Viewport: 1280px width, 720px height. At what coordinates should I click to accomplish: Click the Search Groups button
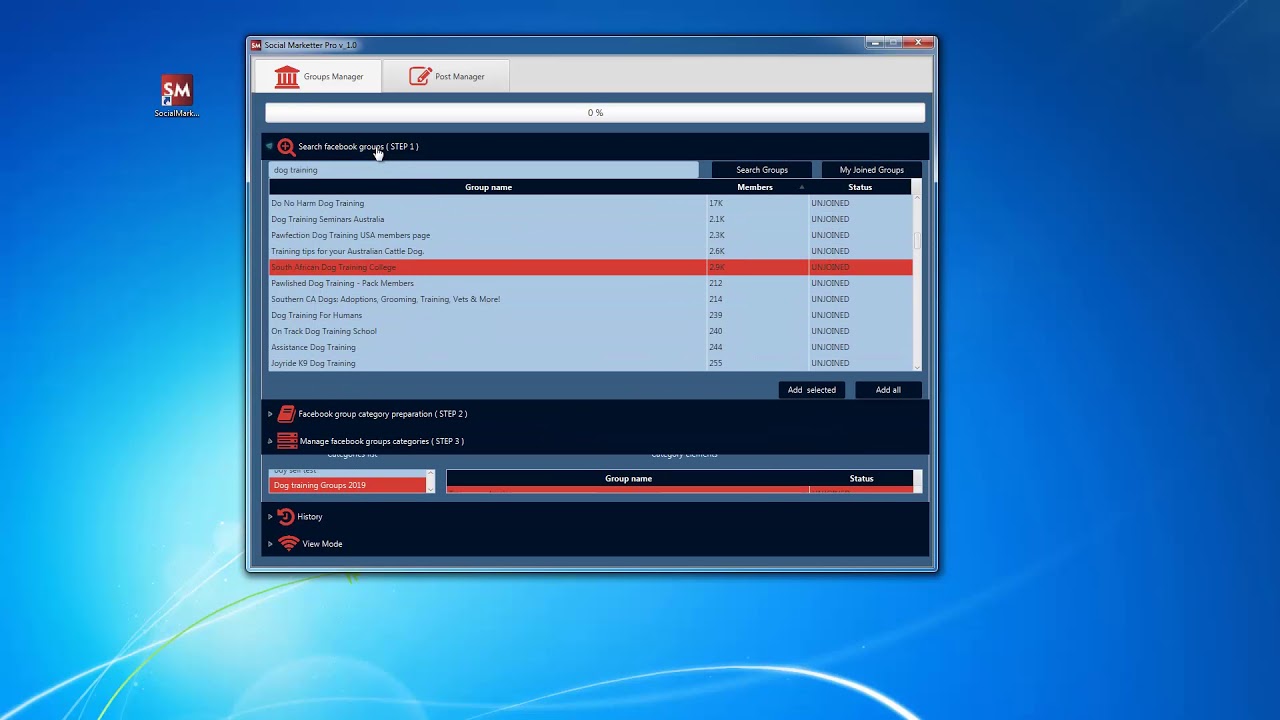[x=762, y=170]
